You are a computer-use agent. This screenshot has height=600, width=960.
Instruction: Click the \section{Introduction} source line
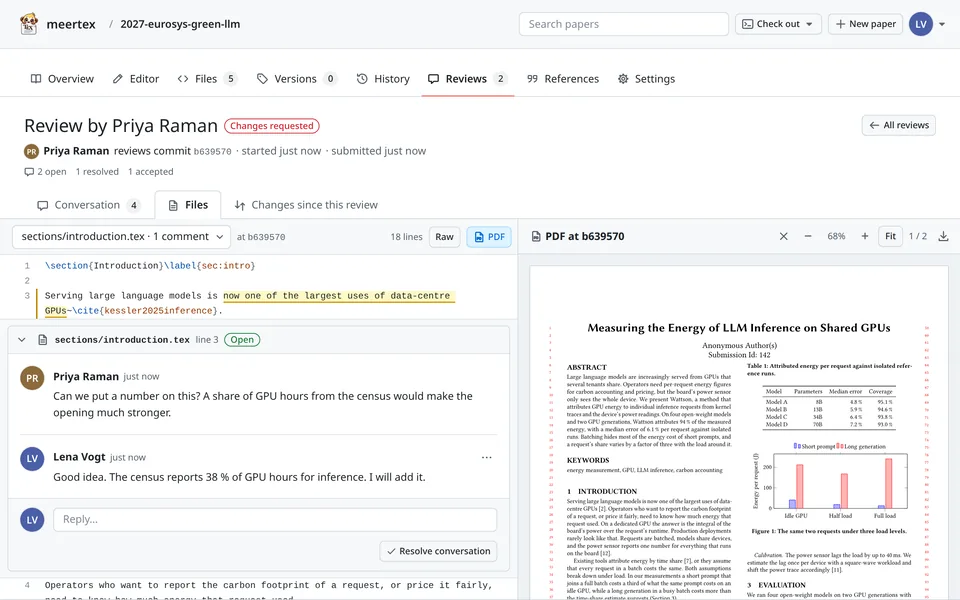pos(150,266)
